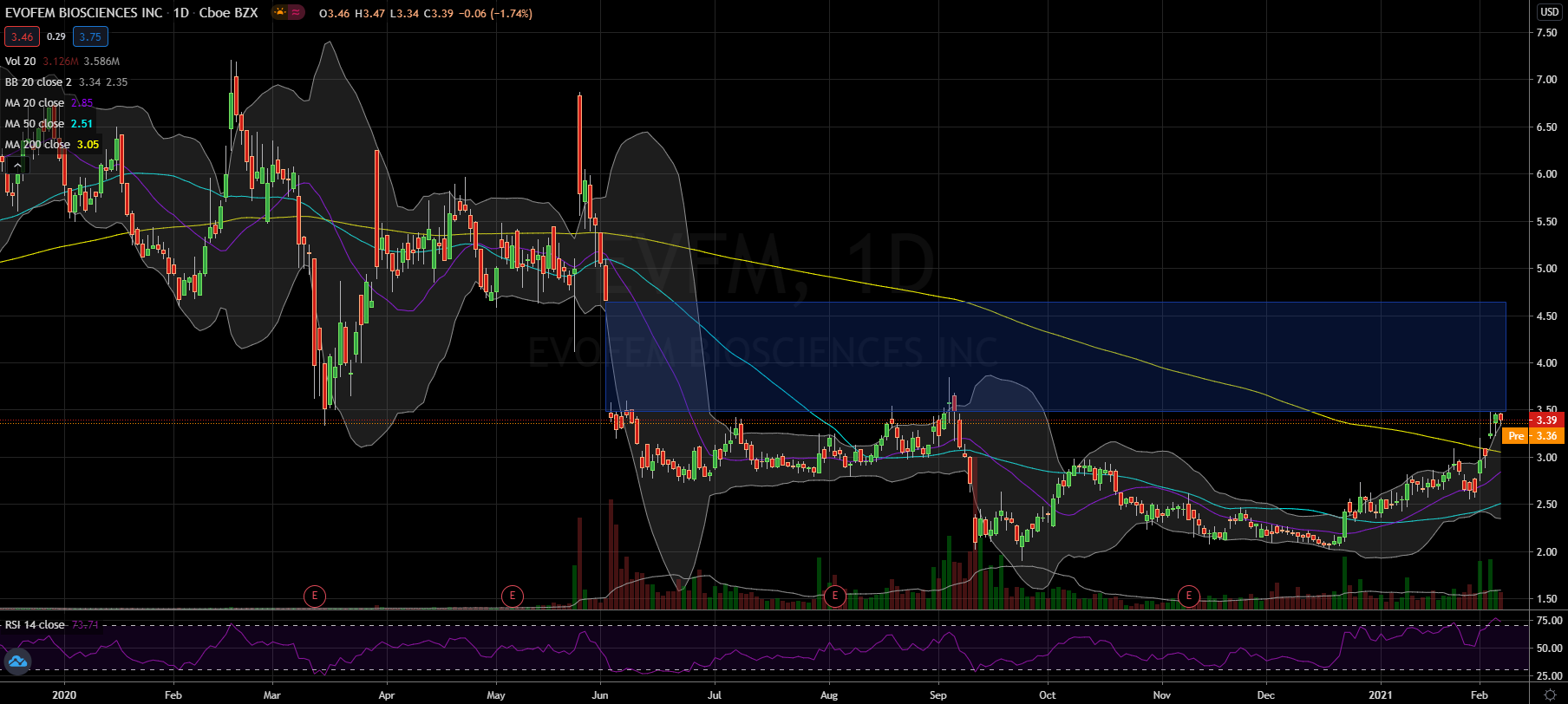Click the purple MA 20 value 2.85

[x=82, y=103]
